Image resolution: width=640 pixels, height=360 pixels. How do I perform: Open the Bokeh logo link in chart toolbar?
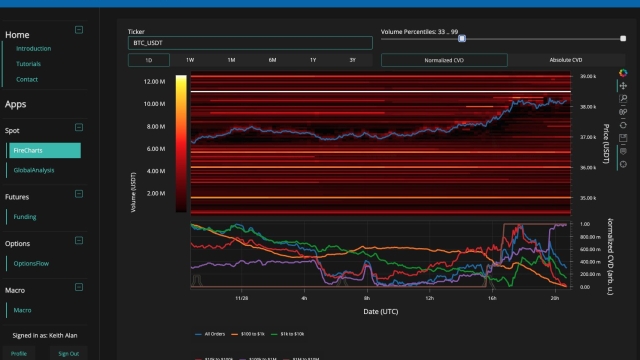point(623,73)
